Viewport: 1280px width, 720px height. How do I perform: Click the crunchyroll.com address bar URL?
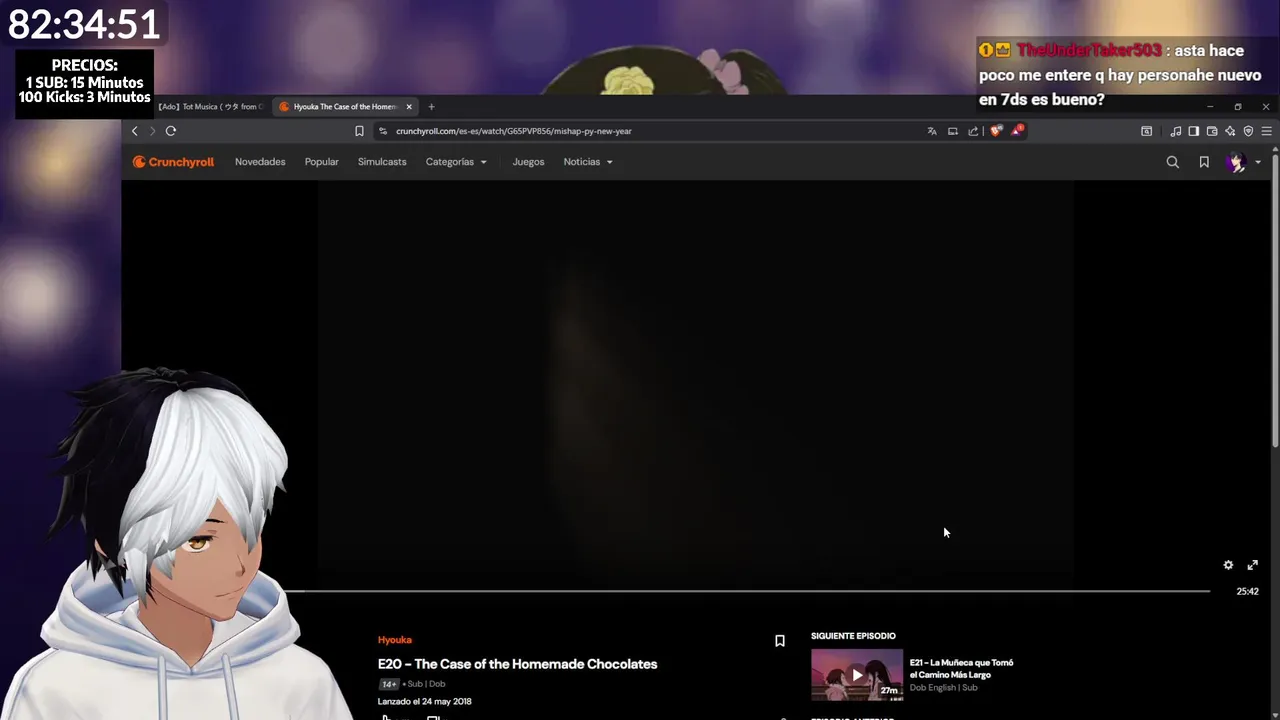pos(513,131)
